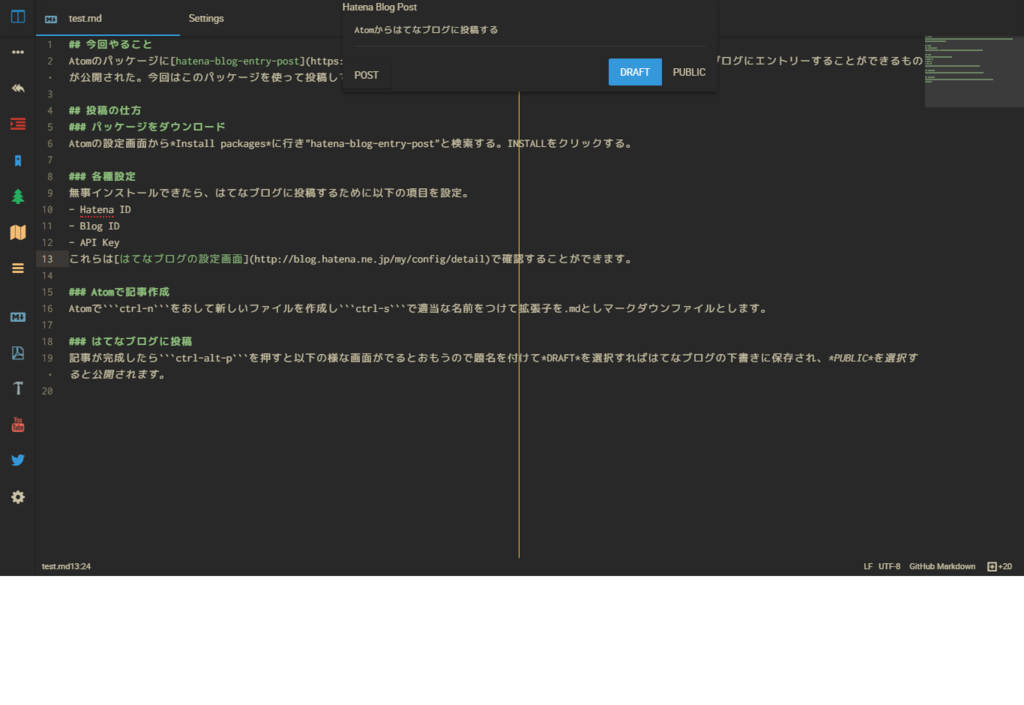Open the three-dots more options icon
Viewport: 1024px width, 705px height.
tap(18, 52)
